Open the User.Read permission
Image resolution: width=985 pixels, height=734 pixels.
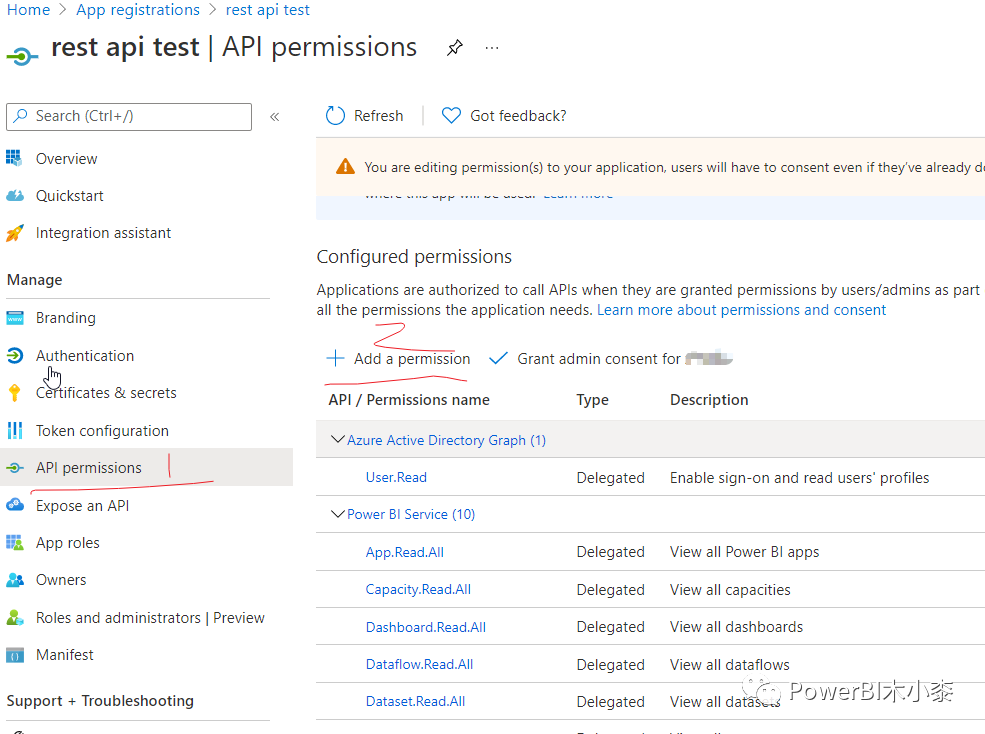point(396,478)
